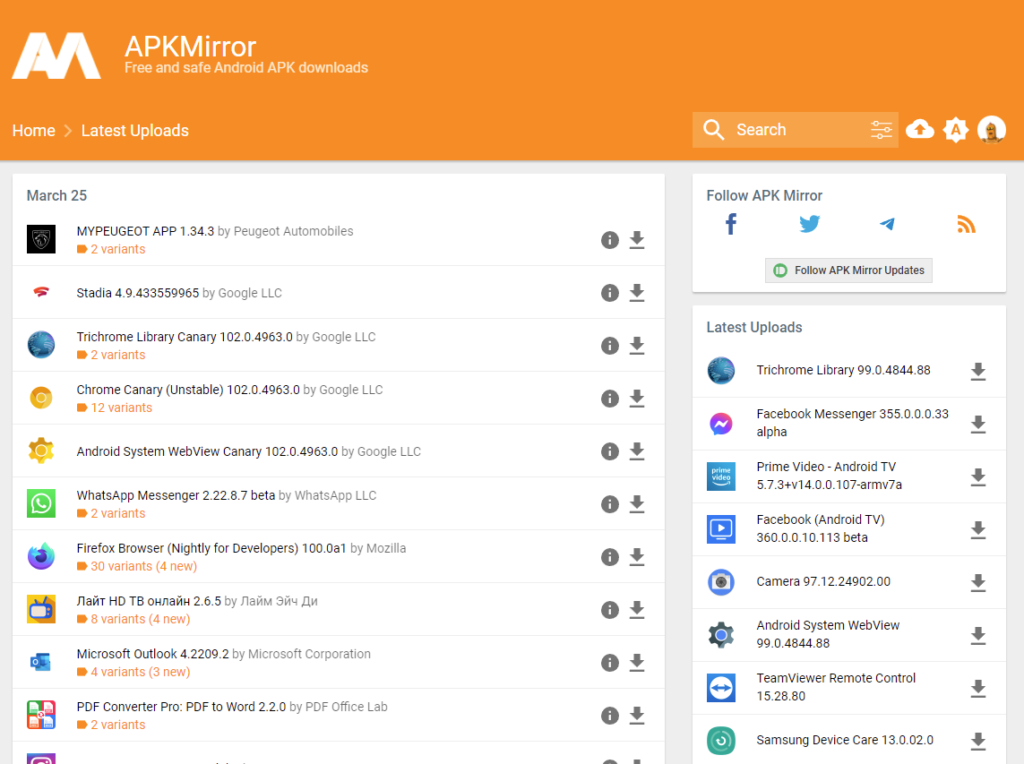The width and height of the screenshot is (1024, 764).
Task: Show info for Trichrome Library Canary
Action: pos(610,346)
